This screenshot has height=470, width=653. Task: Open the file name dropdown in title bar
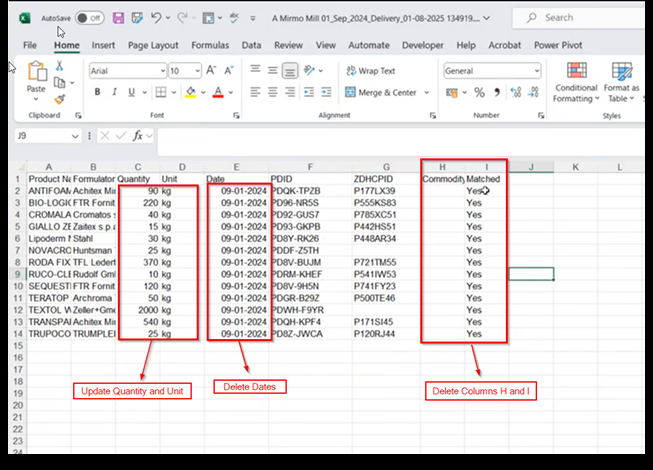pos(486,18)
